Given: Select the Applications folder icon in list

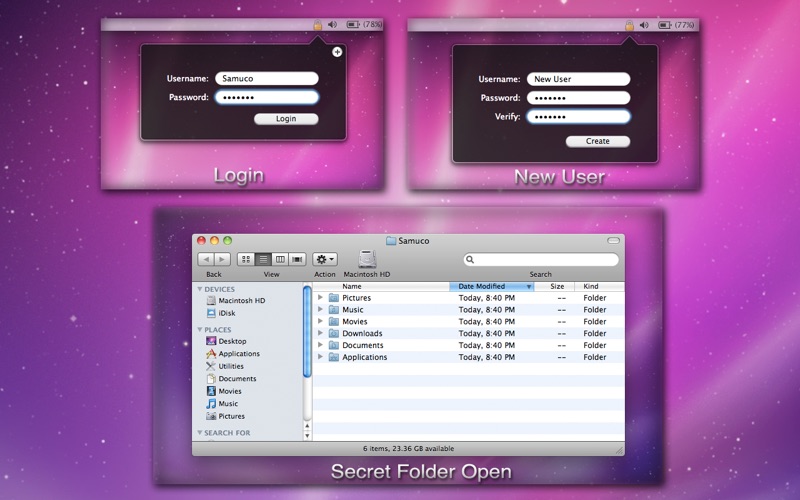Looking at the screenshot, I should [x=334, y=357].
